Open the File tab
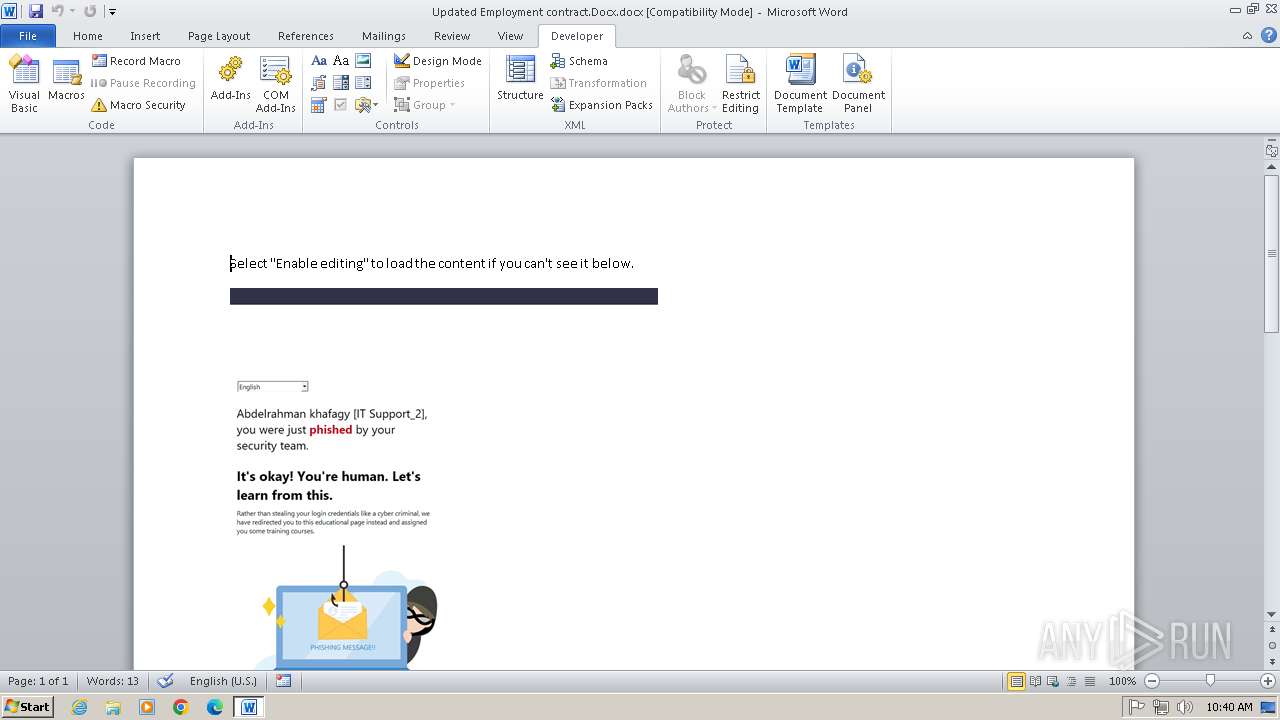The image size is (1280, 720). click(28, 36)
